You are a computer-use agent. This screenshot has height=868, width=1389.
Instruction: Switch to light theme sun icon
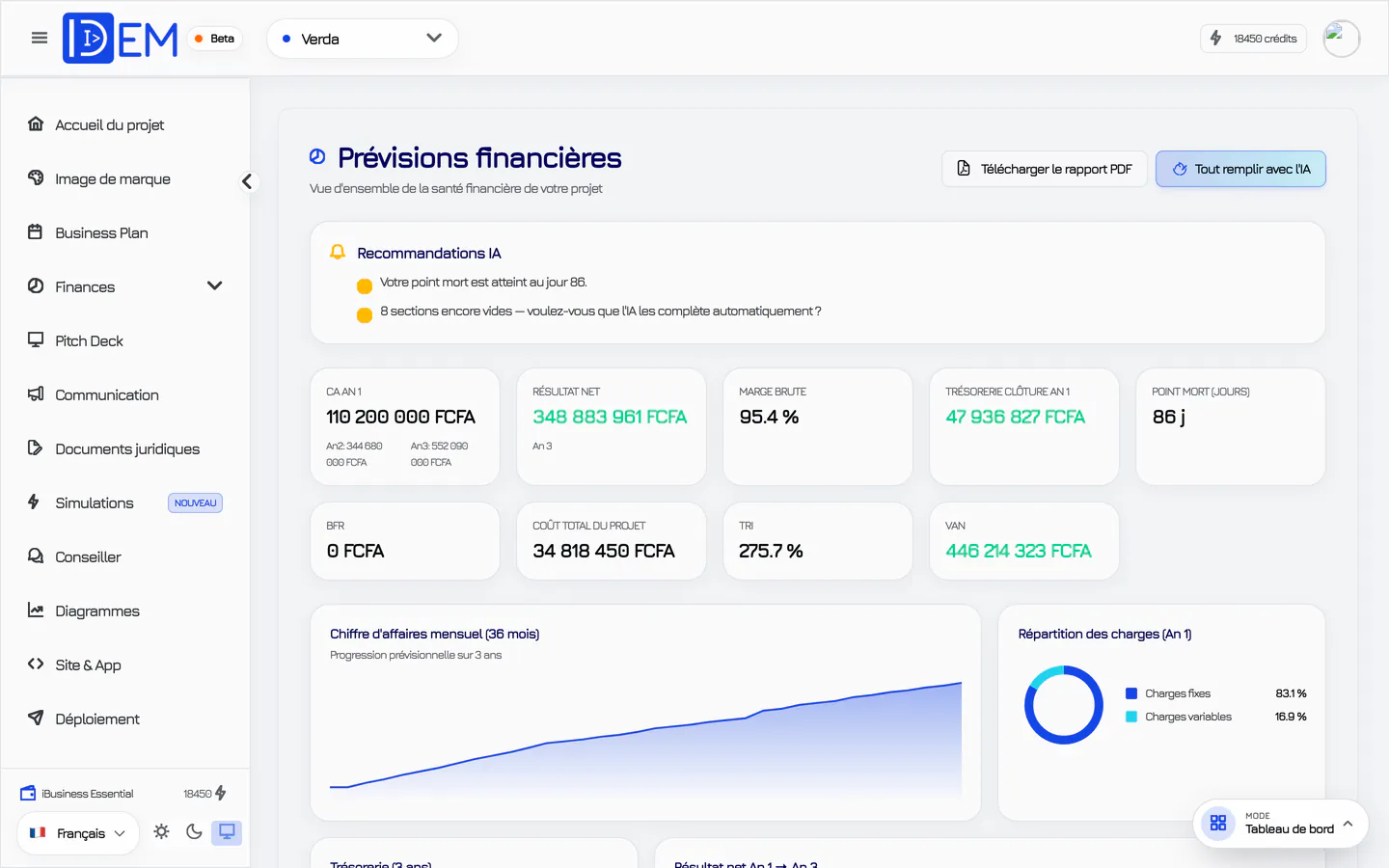click(x=161, y=831)
